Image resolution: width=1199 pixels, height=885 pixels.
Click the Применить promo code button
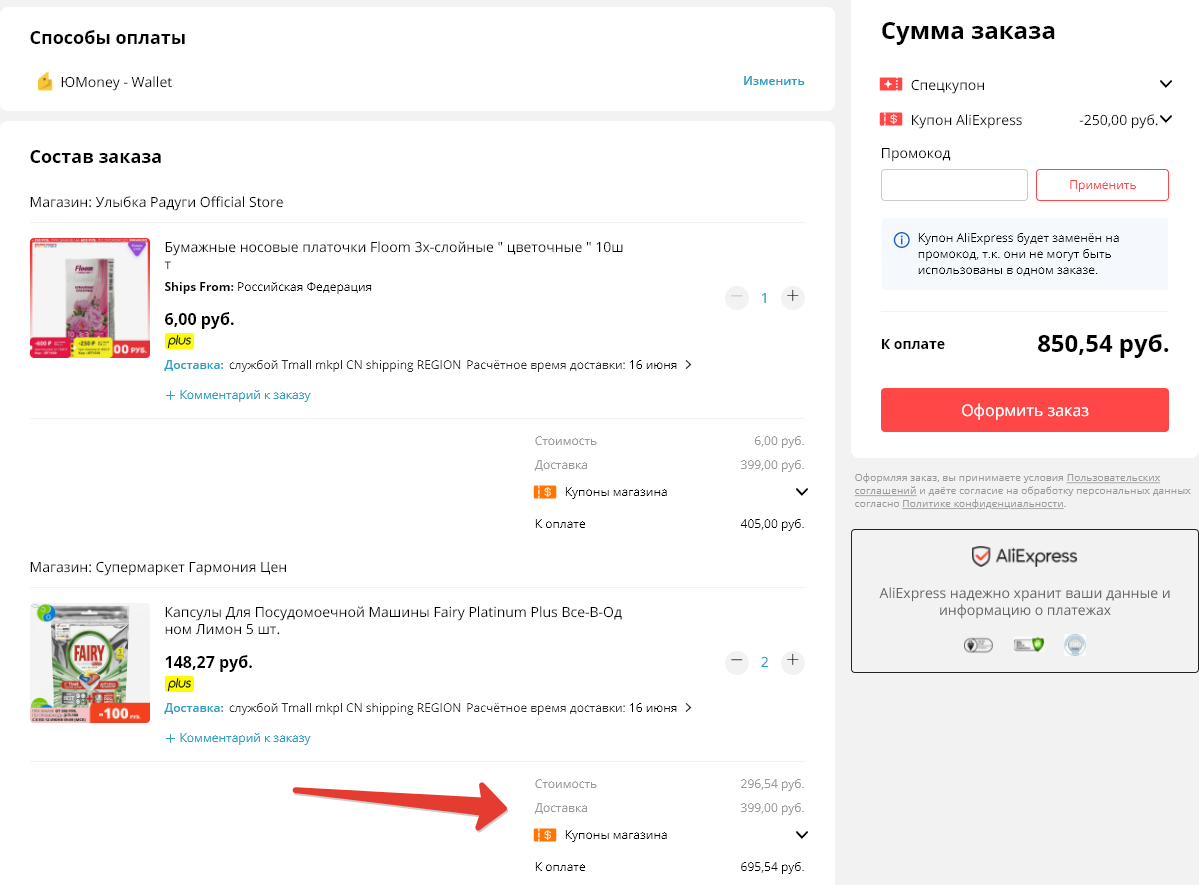coord(1102,185)
